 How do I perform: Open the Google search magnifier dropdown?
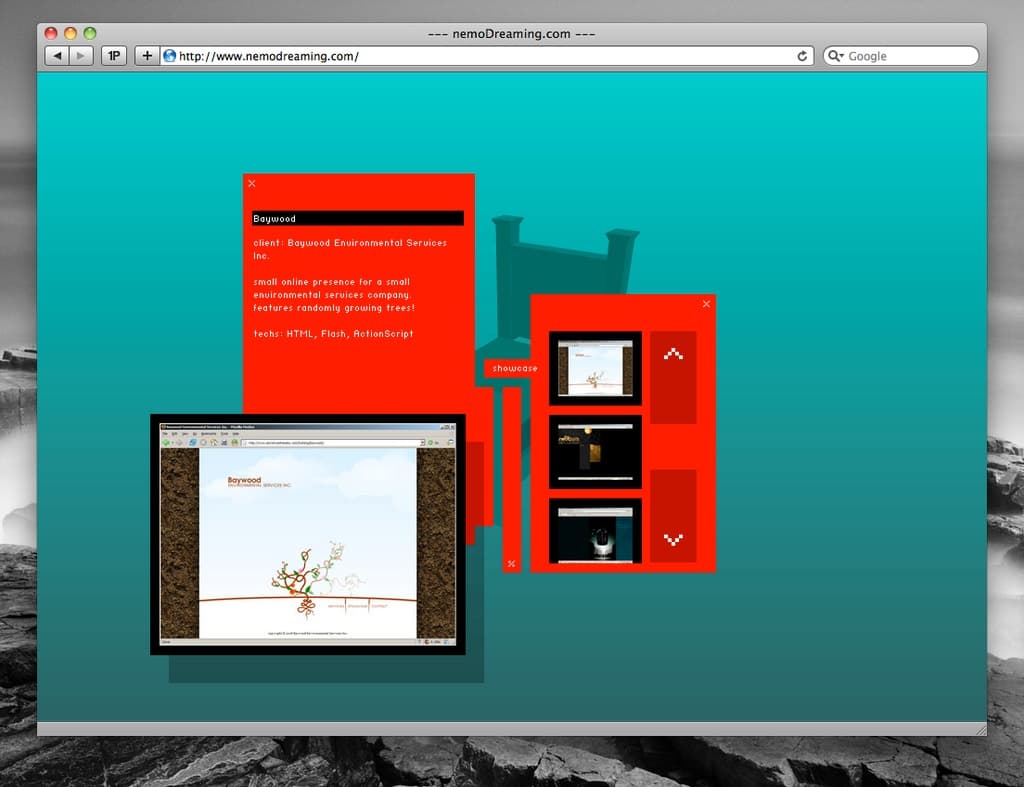(836, 56)
